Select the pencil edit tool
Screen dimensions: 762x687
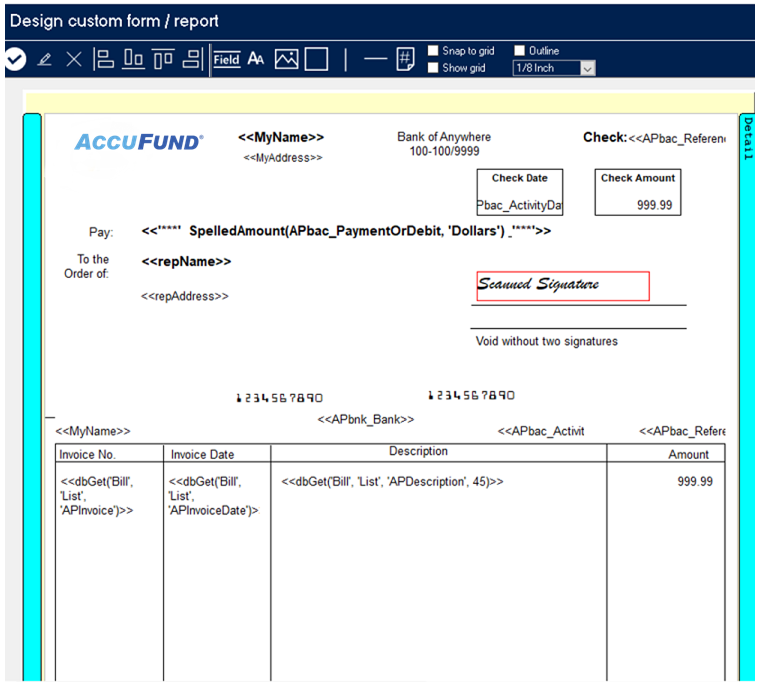click(x=44, y=60)
